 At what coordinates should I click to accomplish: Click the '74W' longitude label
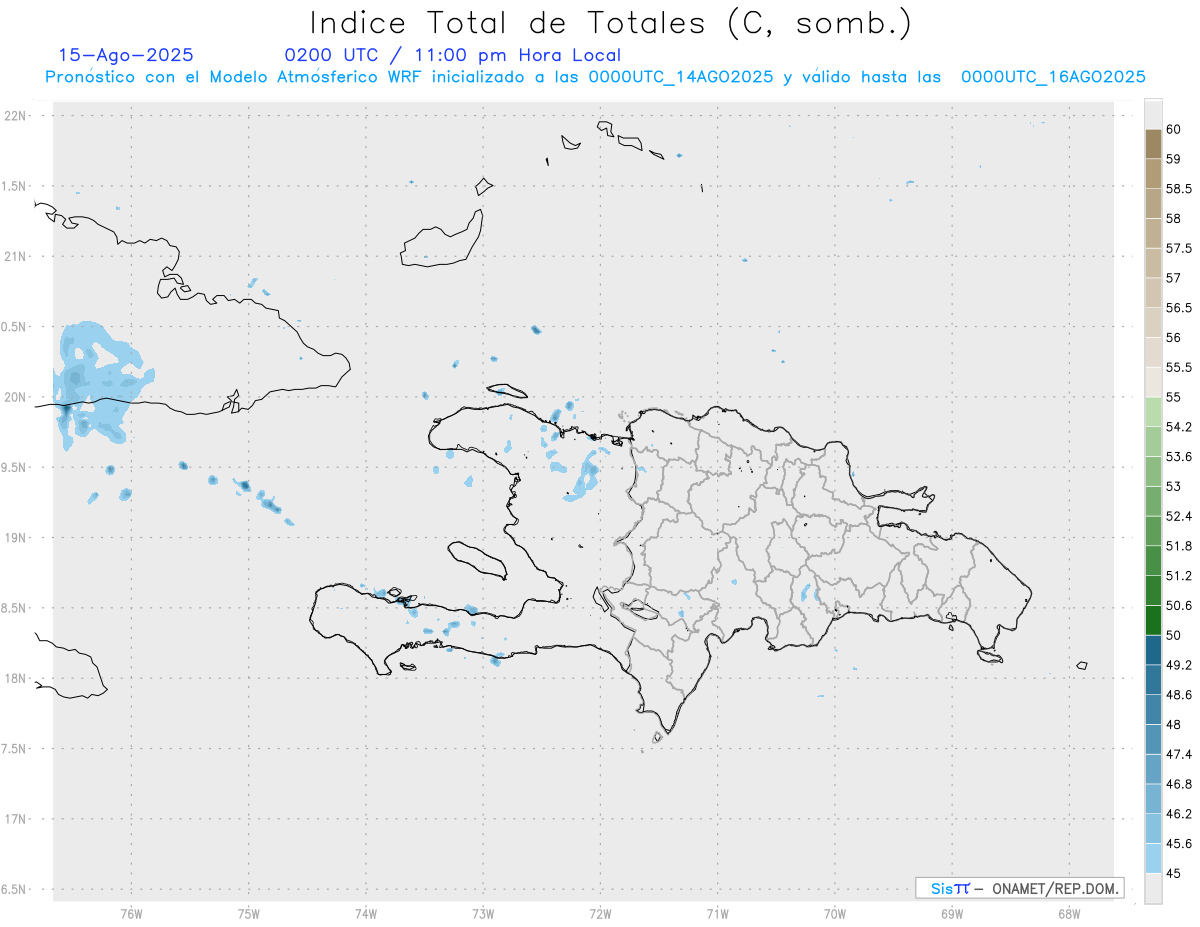click(x=366, y=913)
